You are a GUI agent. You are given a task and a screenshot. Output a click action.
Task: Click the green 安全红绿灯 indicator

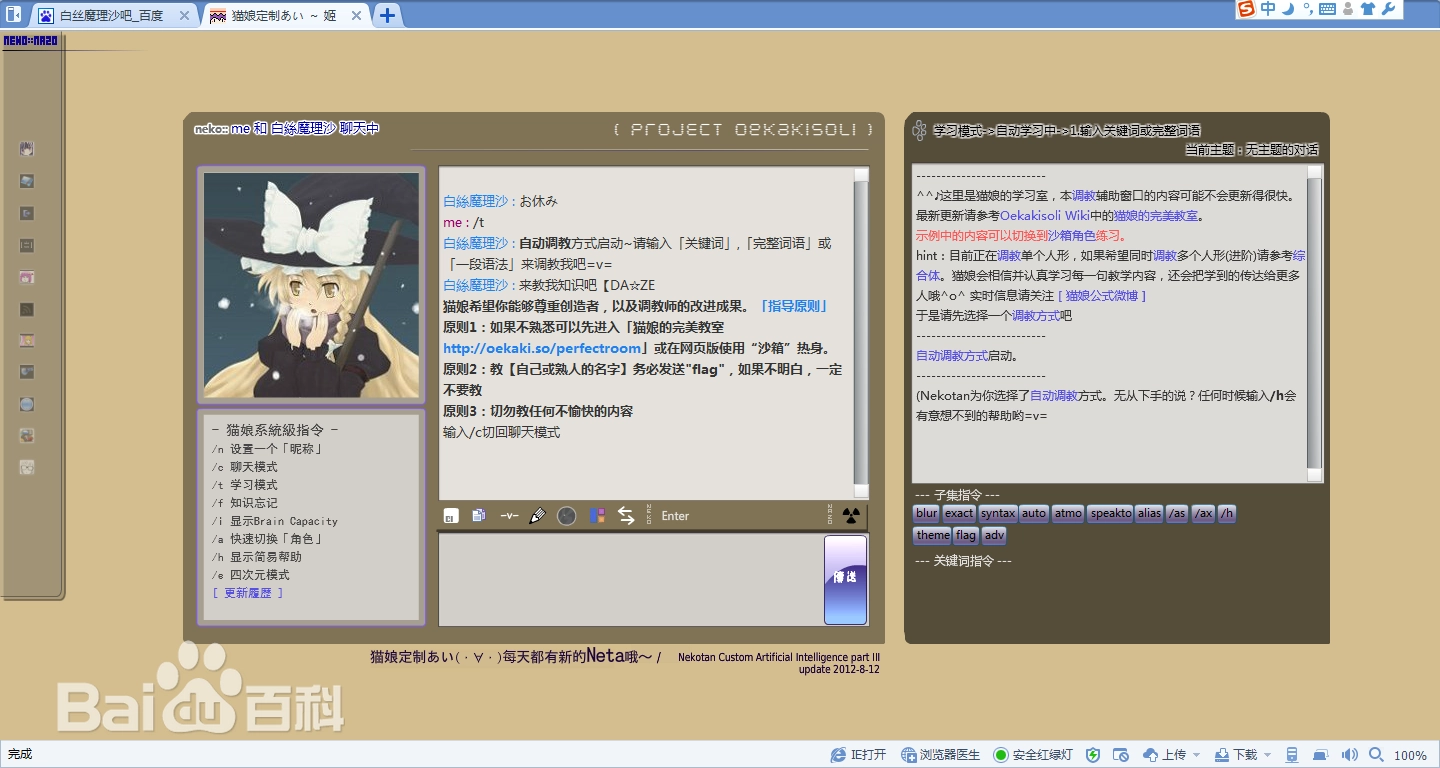[x=1033, y=755]
